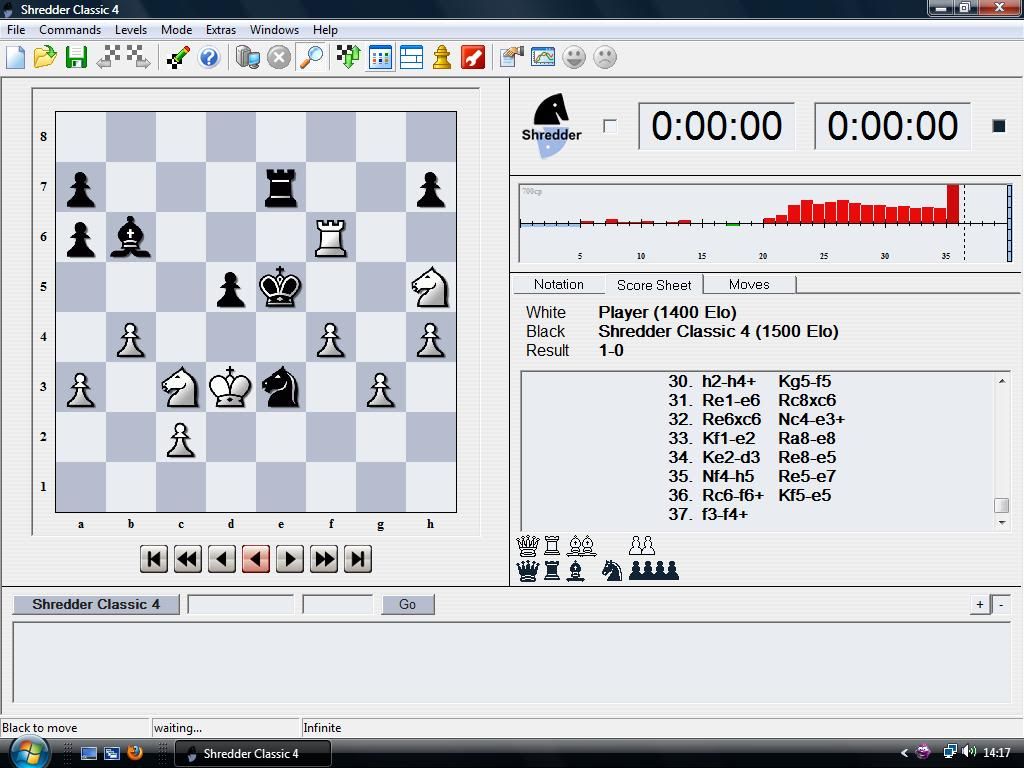Open a game with the folder icon

[45, 57]
